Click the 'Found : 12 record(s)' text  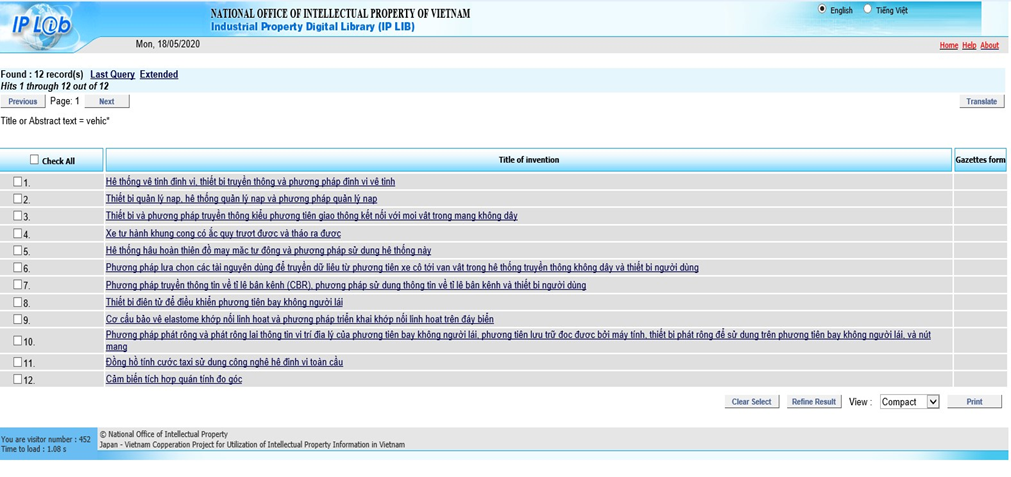pyautogui.click(x=42, y=75)
